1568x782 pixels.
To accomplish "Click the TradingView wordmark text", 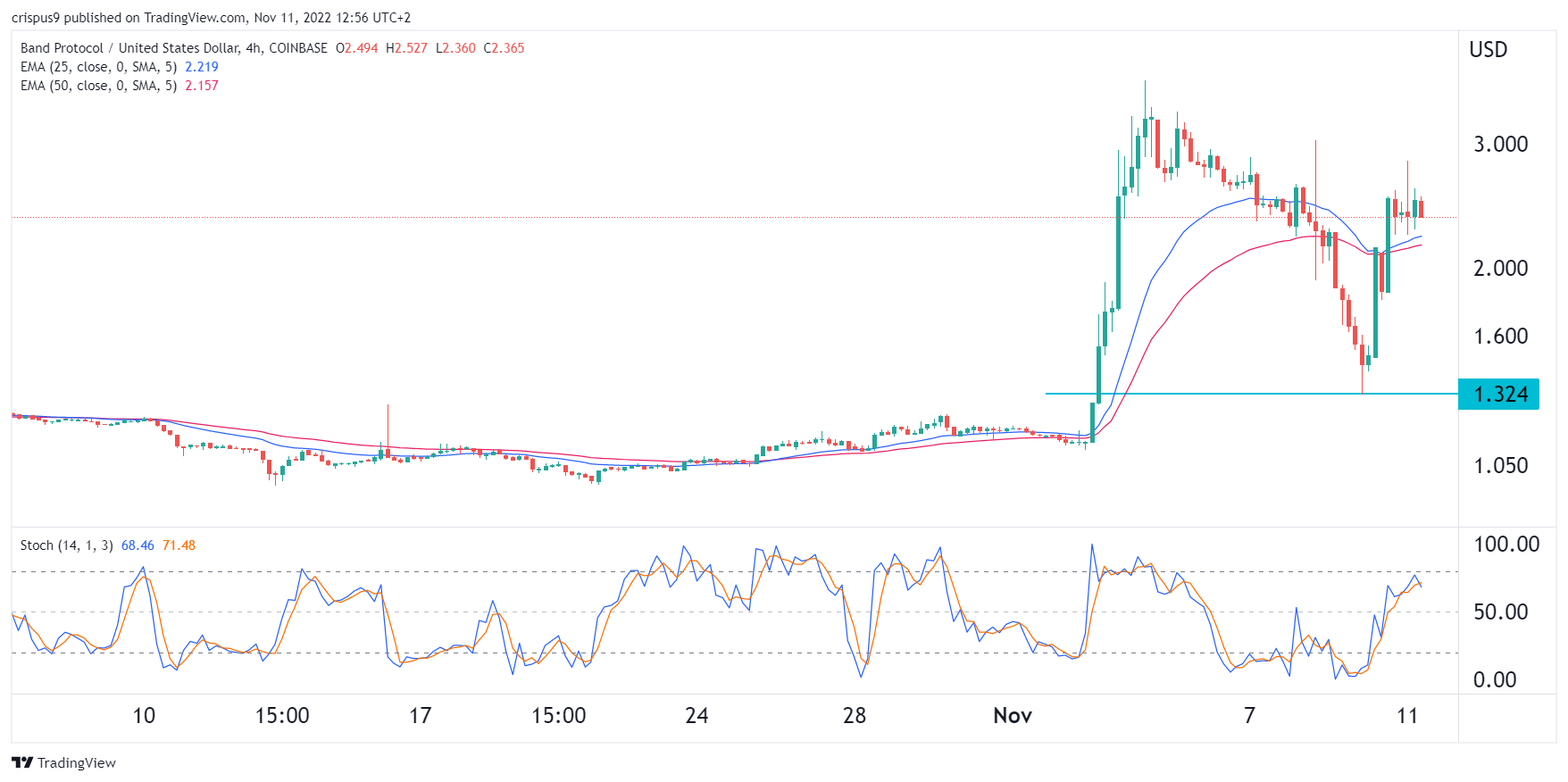I will (x=77, y=762).
